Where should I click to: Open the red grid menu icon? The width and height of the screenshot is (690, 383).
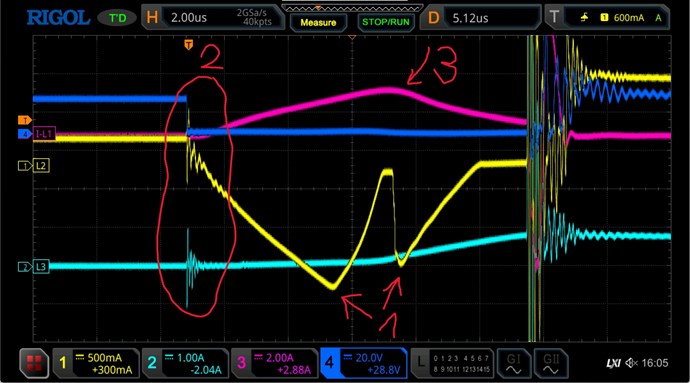pos(34,363)
